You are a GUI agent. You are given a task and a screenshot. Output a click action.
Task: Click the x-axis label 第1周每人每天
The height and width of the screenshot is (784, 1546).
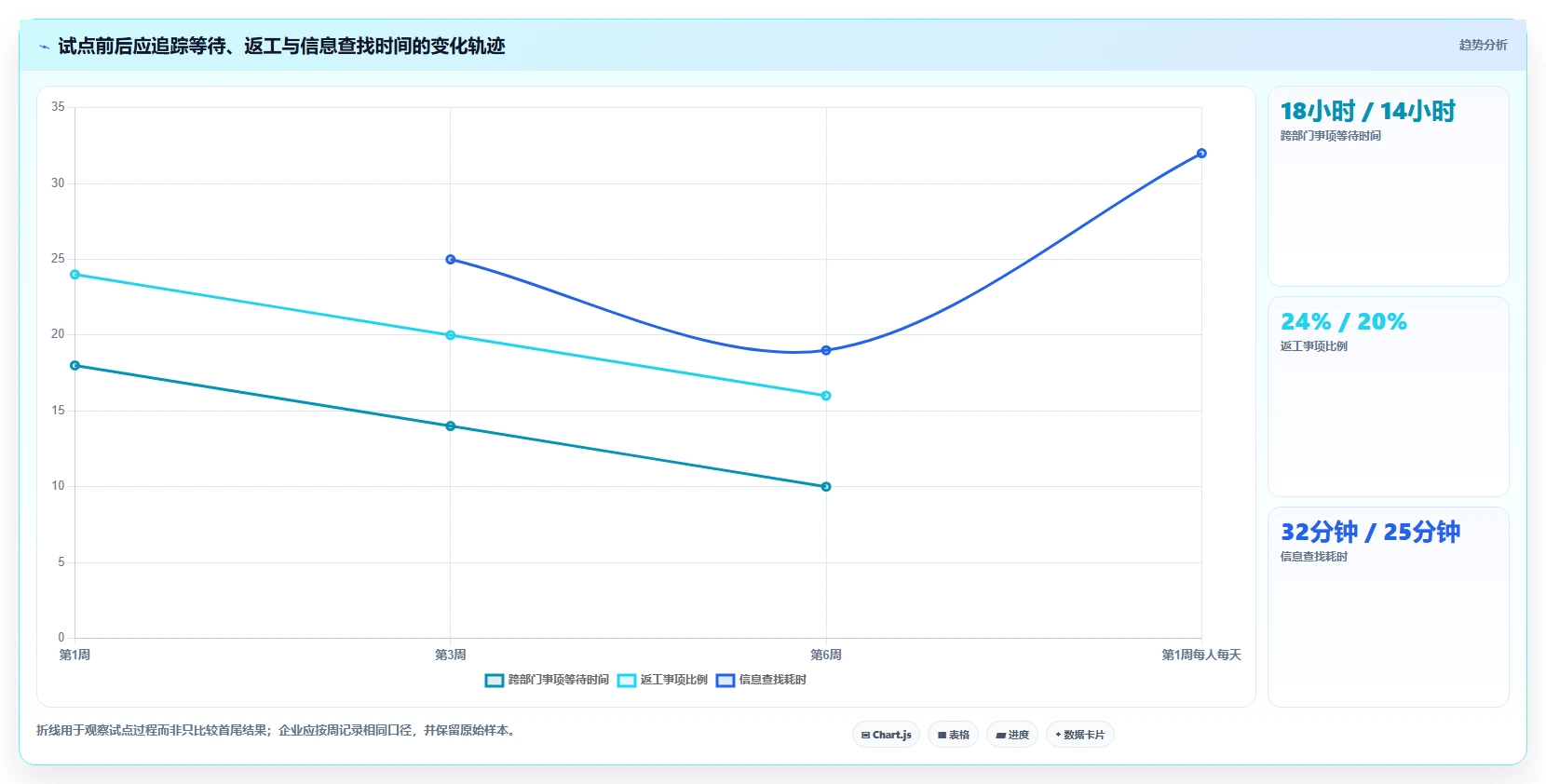[x=1201, y=656]
